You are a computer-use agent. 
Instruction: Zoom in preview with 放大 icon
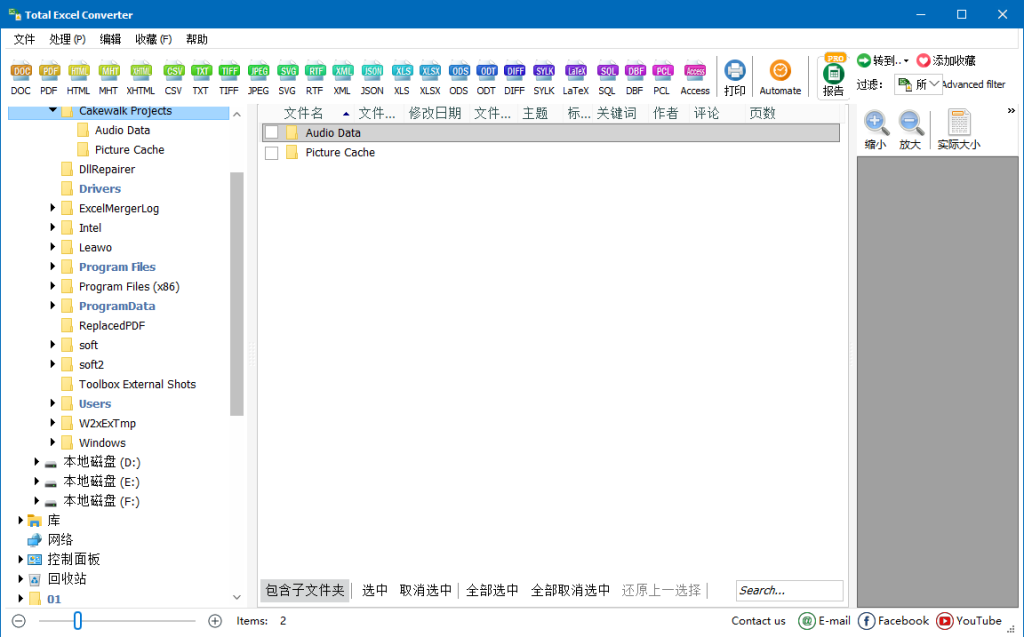(x=910, y=129)
